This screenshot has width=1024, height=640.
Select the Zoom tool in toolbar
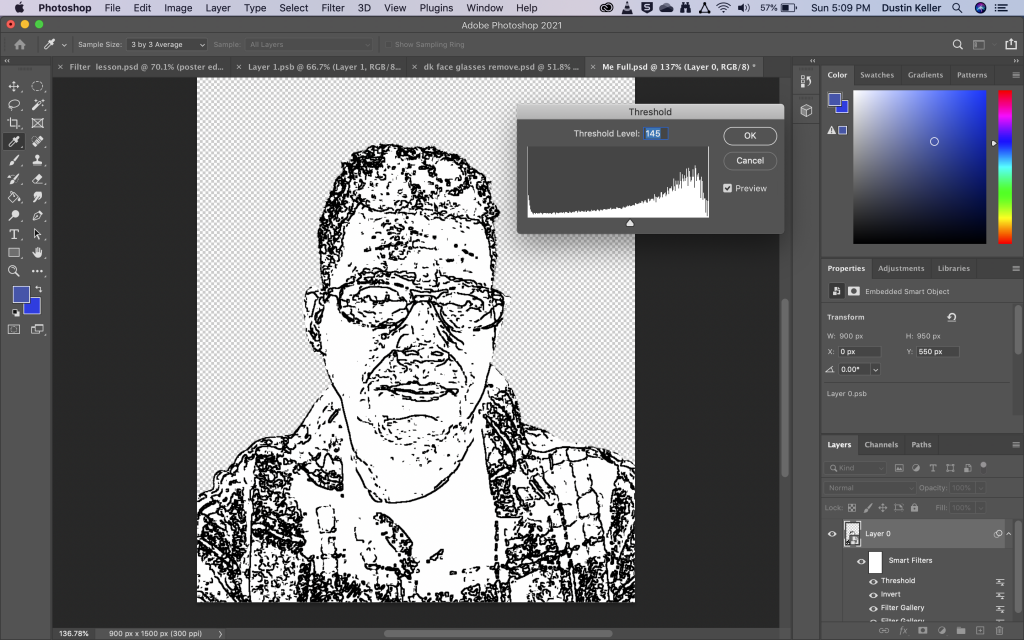(15, 271)
